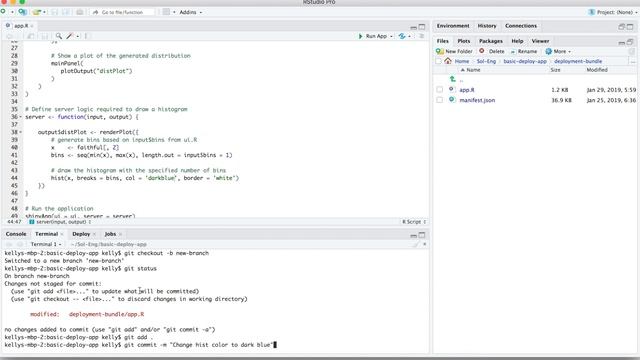Viewport: 640px width, 360px height.
Task: Close the app.R editor tab
Action: point(32,26)
